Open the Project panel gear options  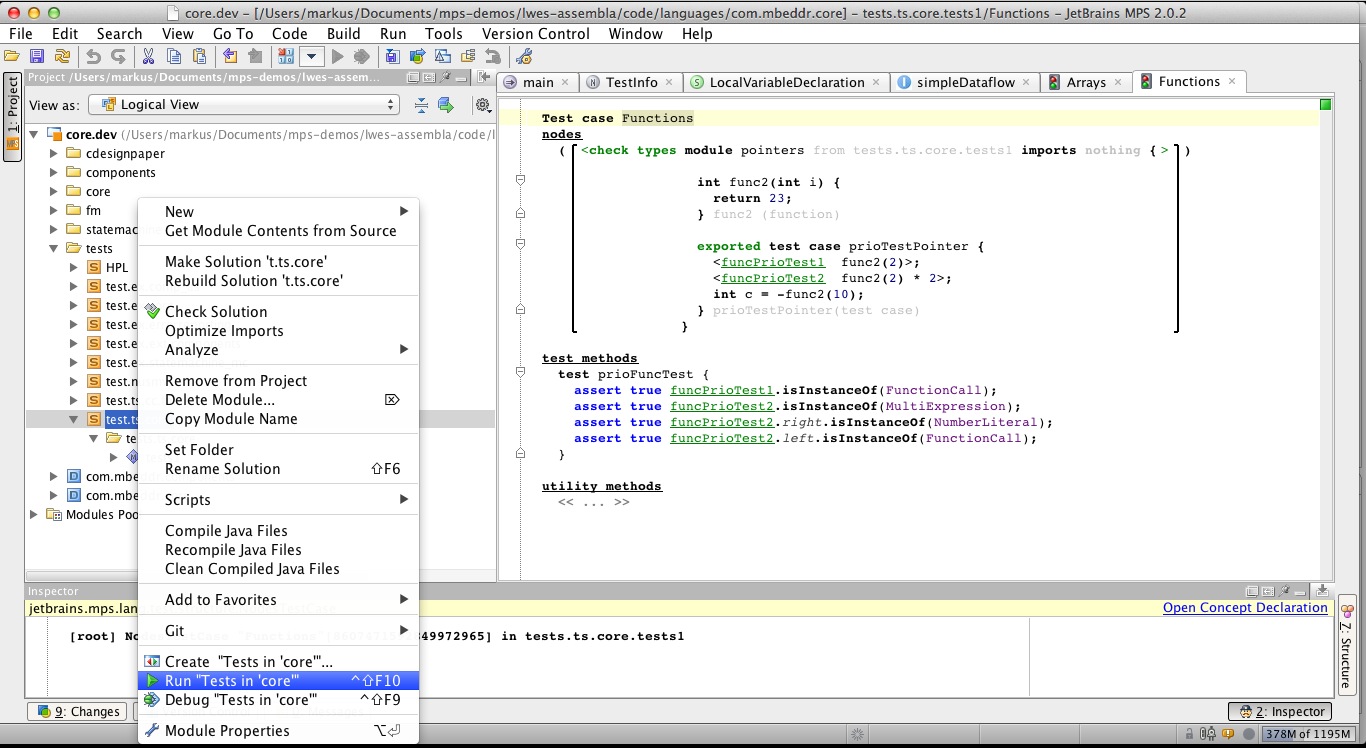[x=483, y=105]
